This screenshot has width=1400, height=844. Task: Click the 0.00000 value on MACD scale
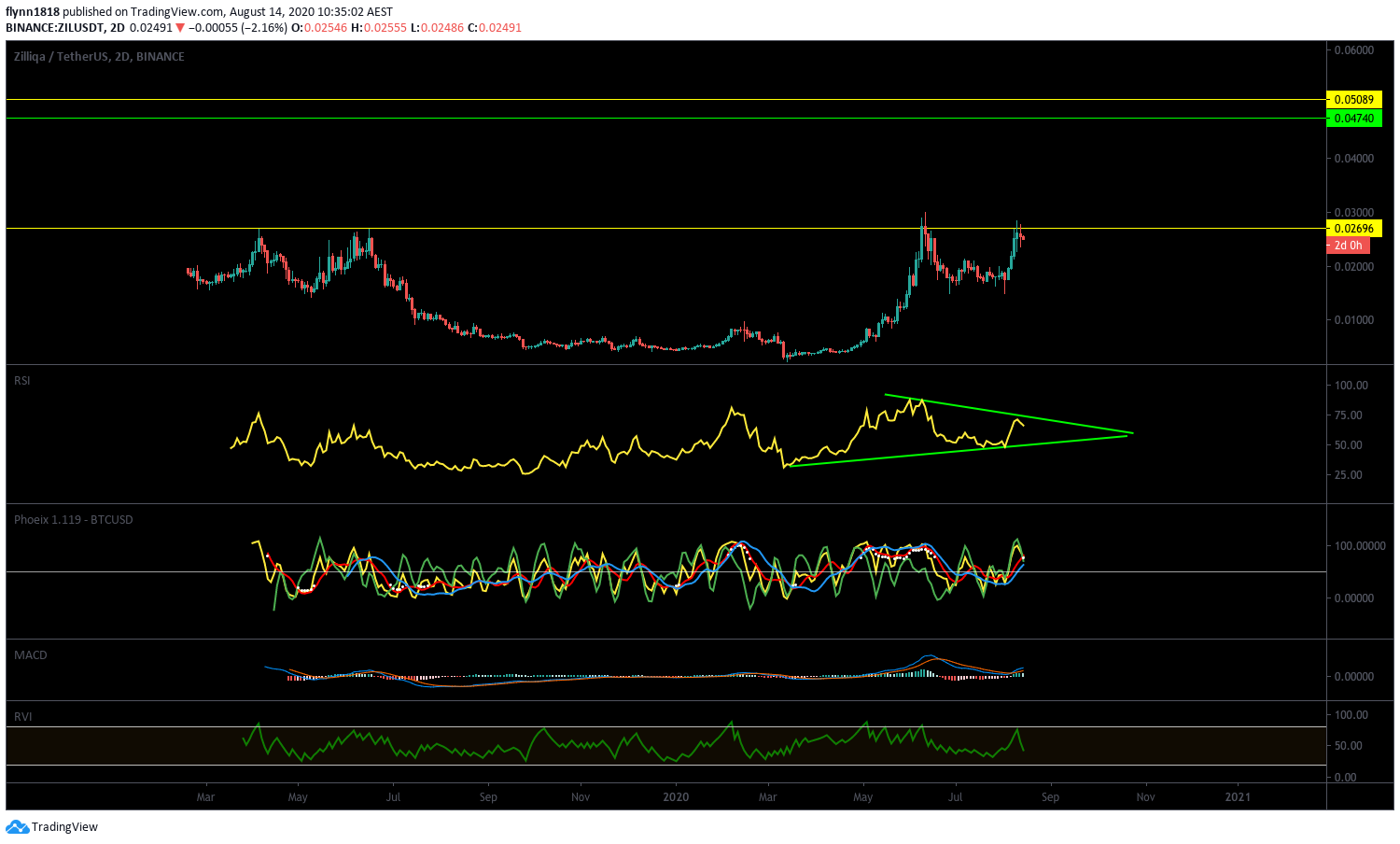click(1354, 677)
